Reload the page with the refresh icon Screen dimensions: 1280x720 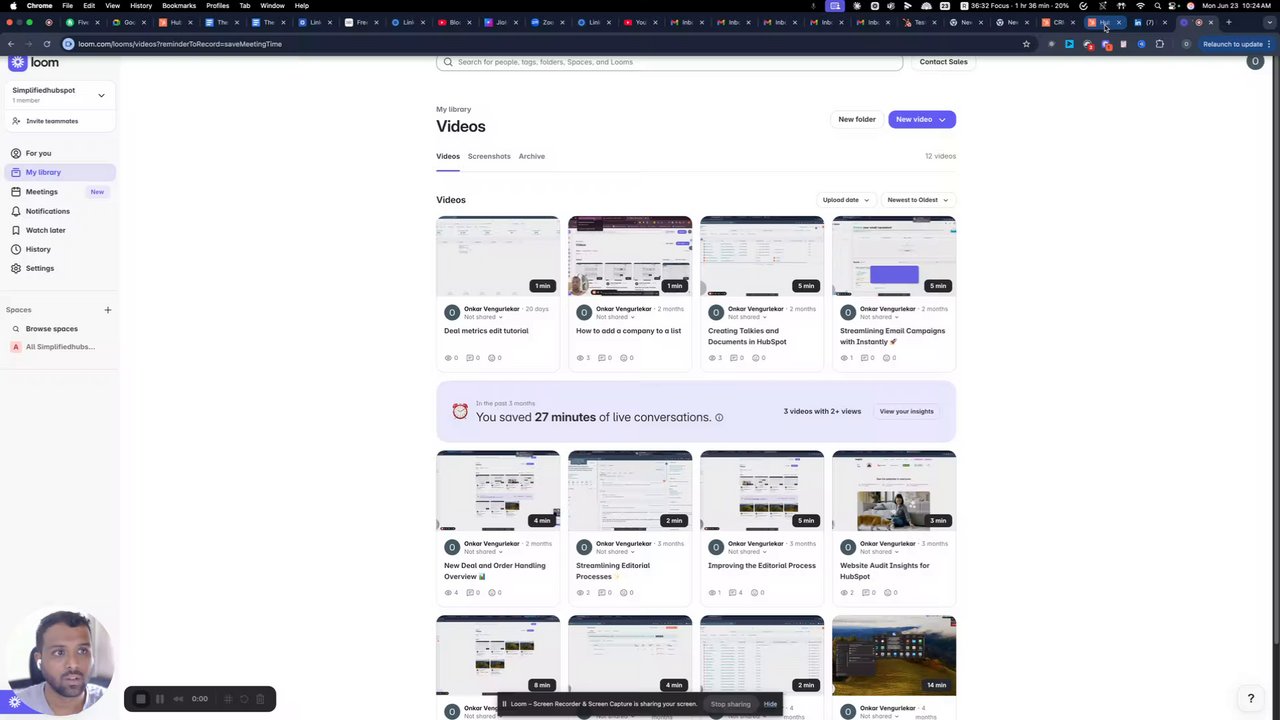click(46, 44)
